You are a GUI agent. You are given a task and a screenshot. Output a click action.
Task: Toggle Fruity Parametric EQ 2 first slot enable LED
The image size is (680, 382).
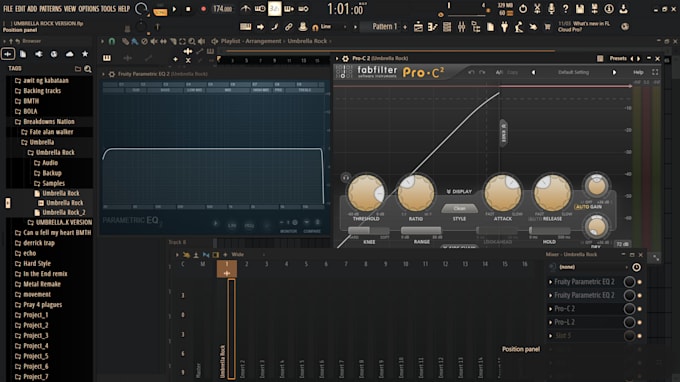640,282
